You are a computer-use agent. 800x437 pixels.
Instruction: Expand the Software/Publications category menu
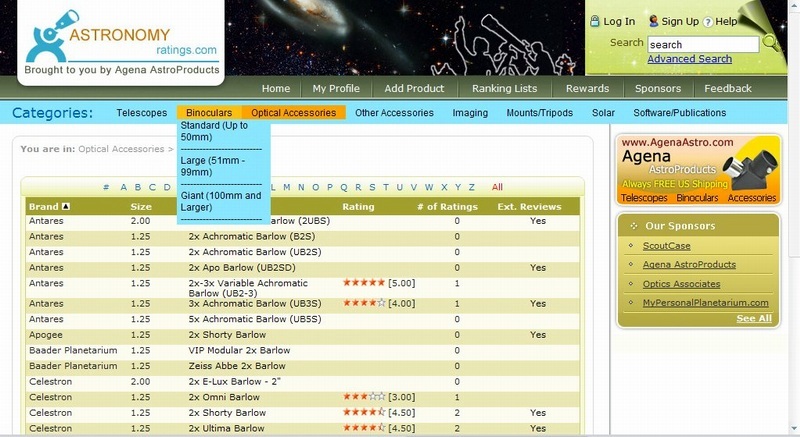[x=679, y=113]
